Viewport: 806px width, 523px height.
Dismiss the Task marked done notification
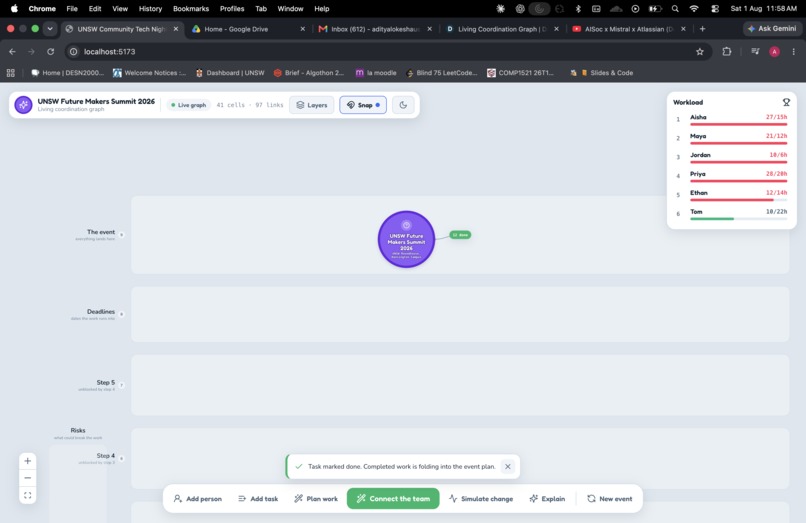(508, 466)
